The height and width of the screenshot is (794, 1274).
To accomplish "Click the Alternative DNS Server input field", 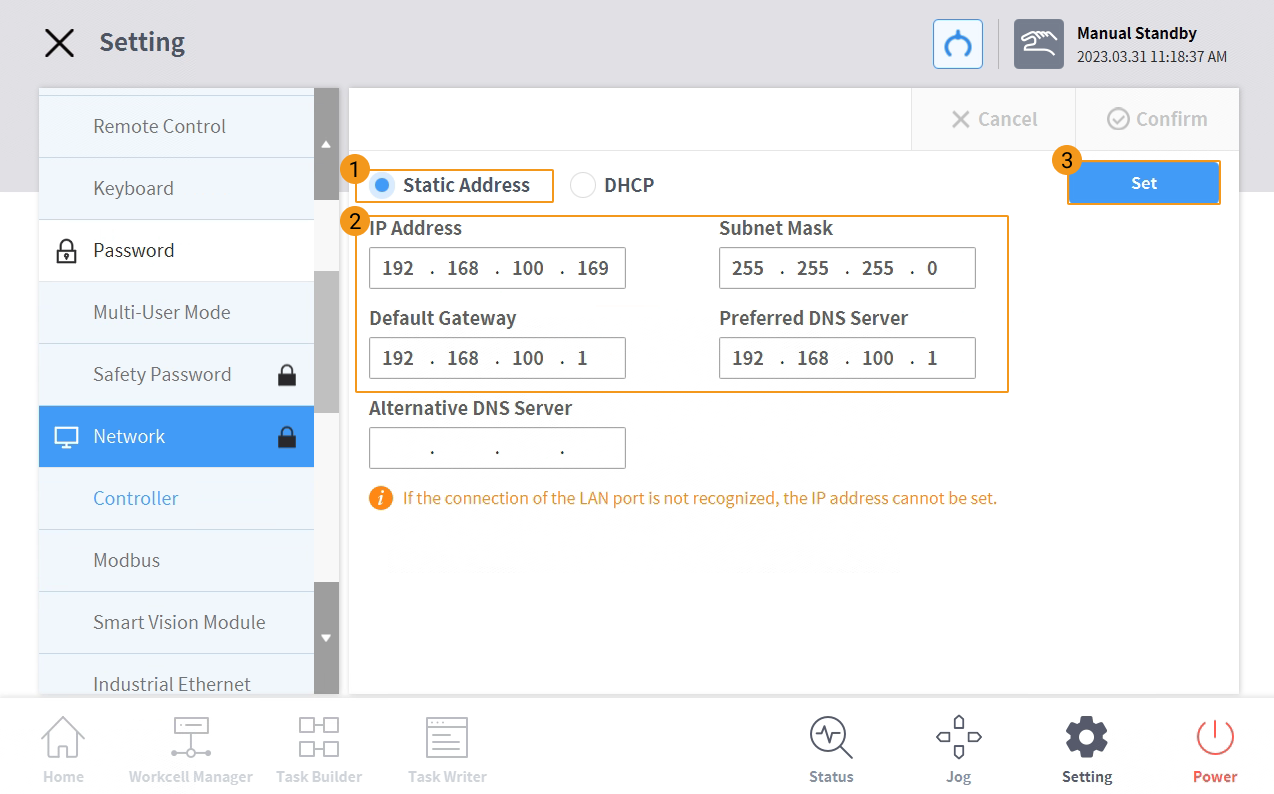I will coord(497,448).
